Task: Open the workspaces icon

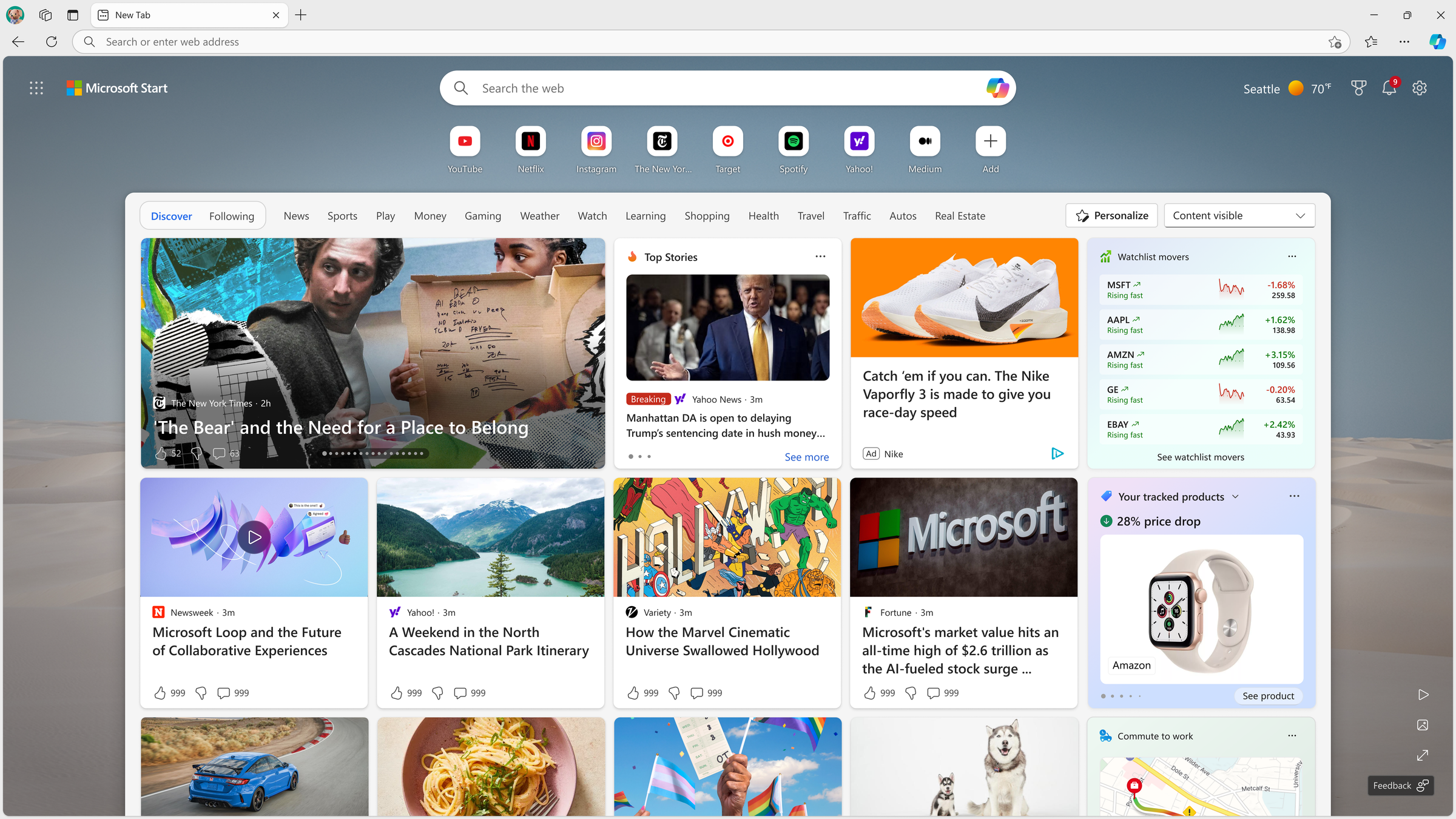Action: click(45, 15)
